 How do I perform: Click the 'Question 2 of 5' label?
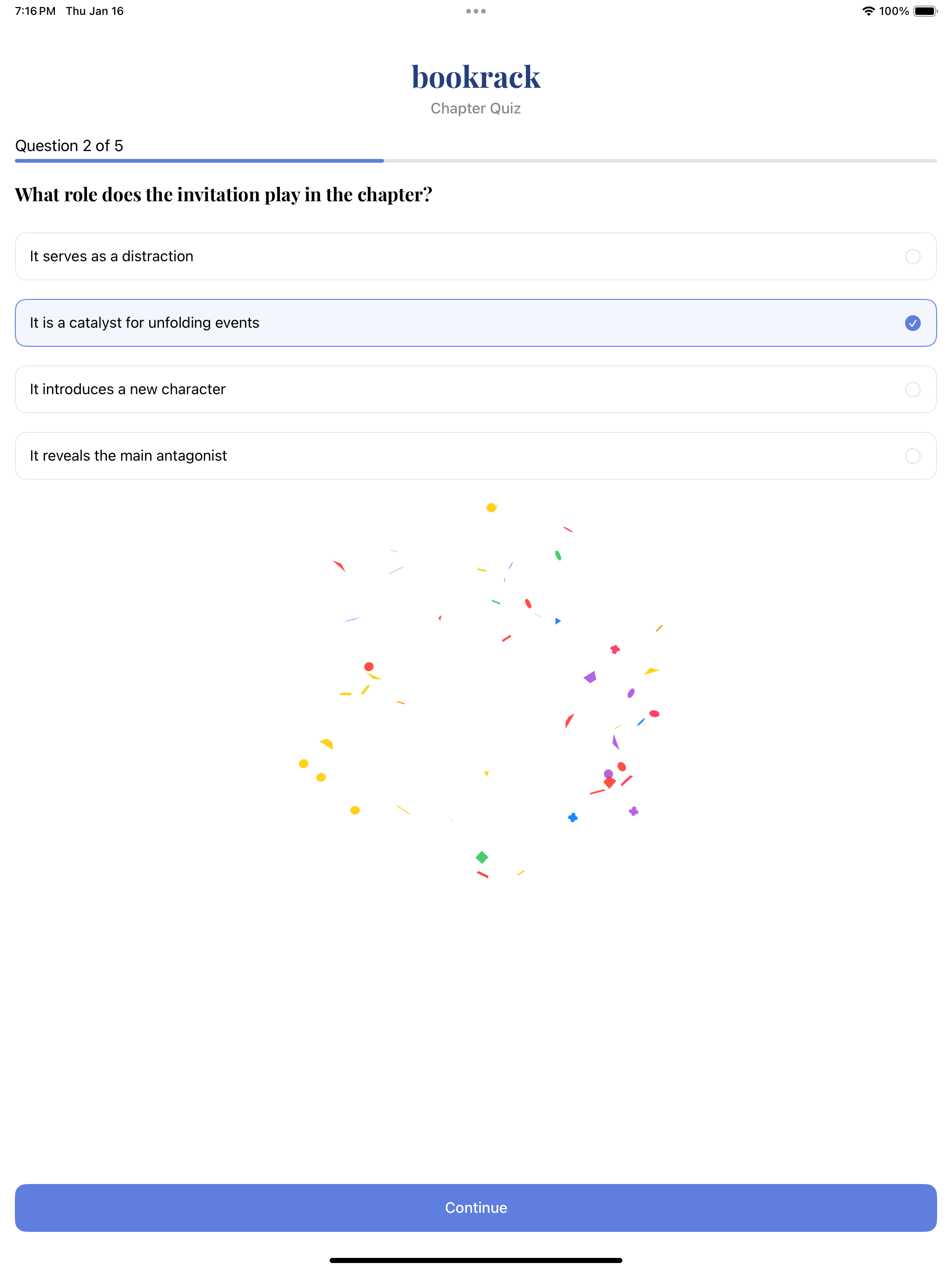coord(69,146)
